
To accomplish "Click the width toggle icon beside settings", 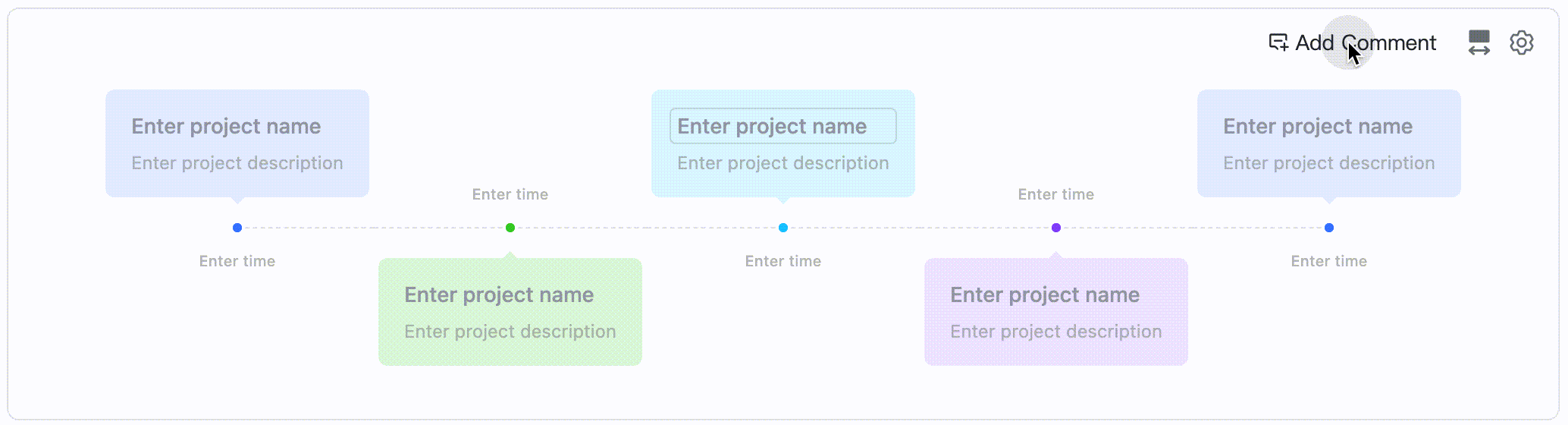I will point(1479,42).
